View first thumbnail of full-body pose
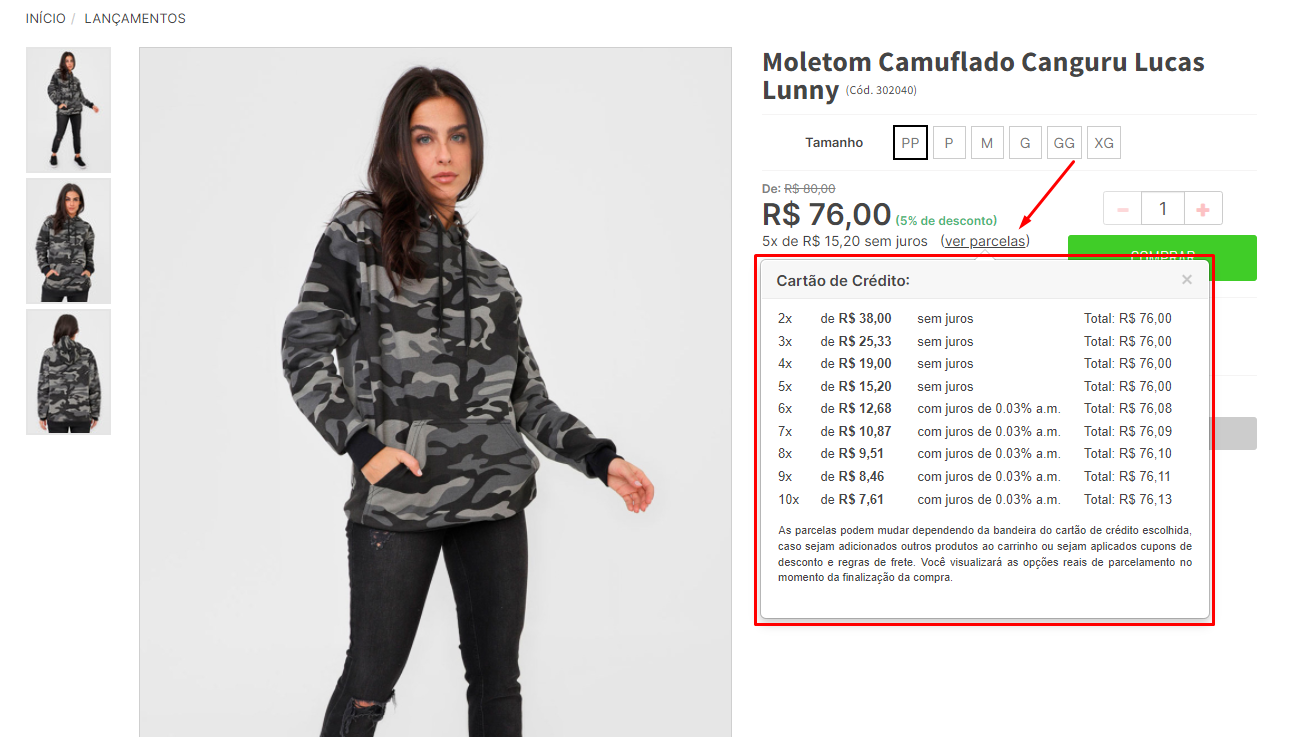Viewport: 1302px width, 737px height. pyautogui.click(x=68, y=110)
